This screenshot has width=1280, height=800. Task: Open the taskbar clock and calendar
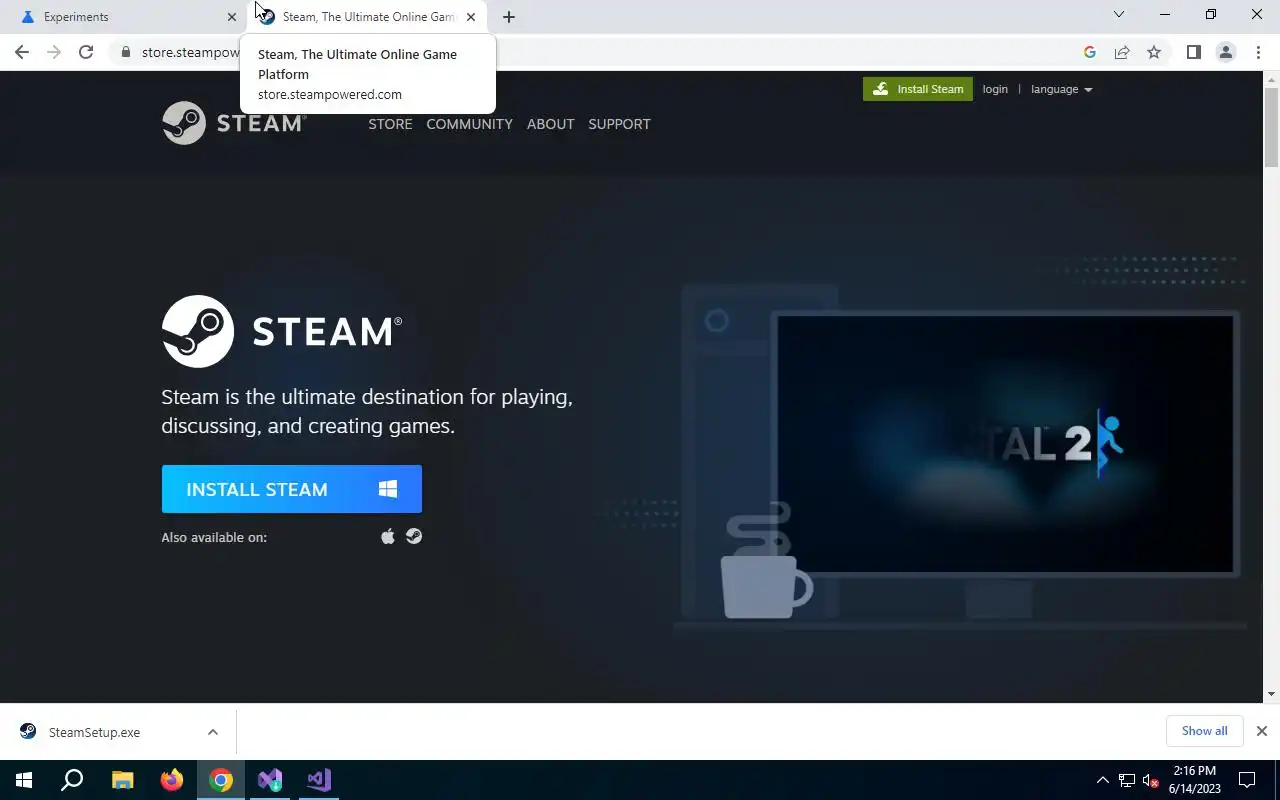click(x=1195, y=780)
